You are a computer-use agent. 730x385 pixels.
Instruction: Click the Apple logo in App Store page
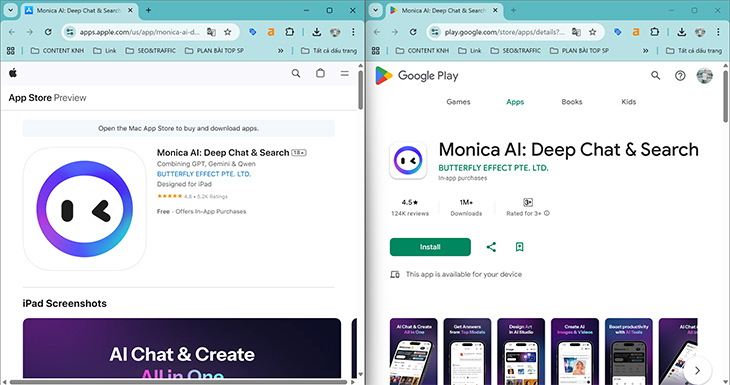13,73
